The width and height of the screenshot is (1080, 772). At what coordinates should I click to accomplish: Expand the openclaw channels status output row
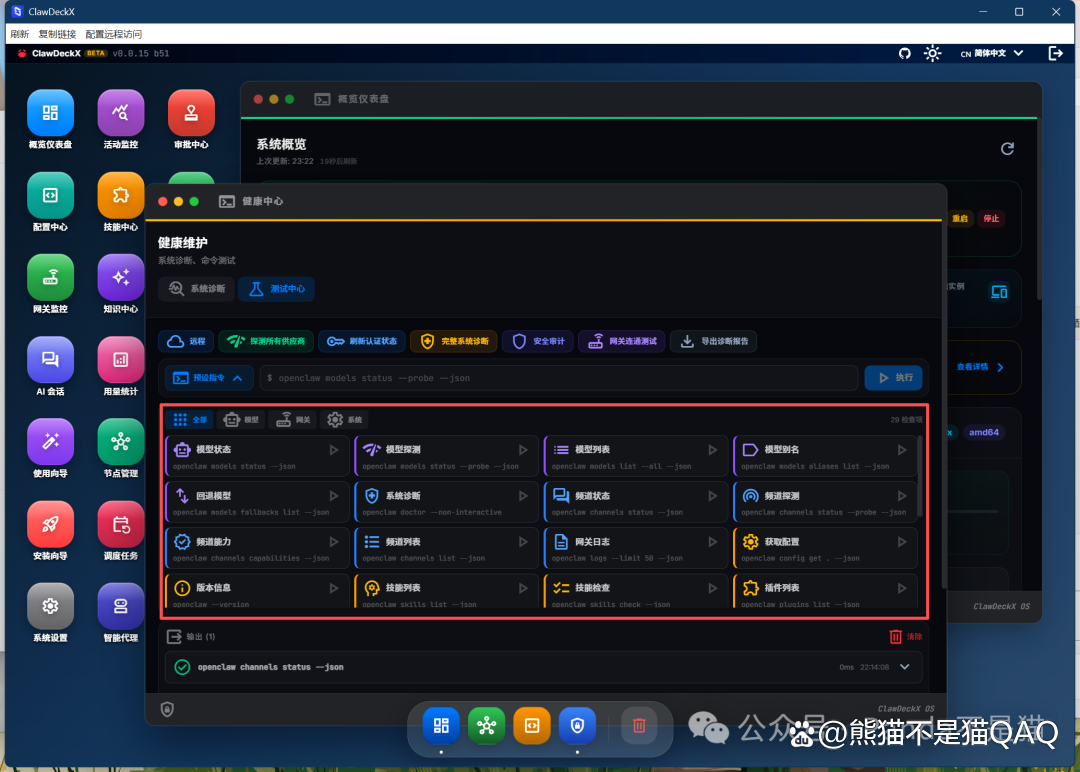[x=905, y=667]
